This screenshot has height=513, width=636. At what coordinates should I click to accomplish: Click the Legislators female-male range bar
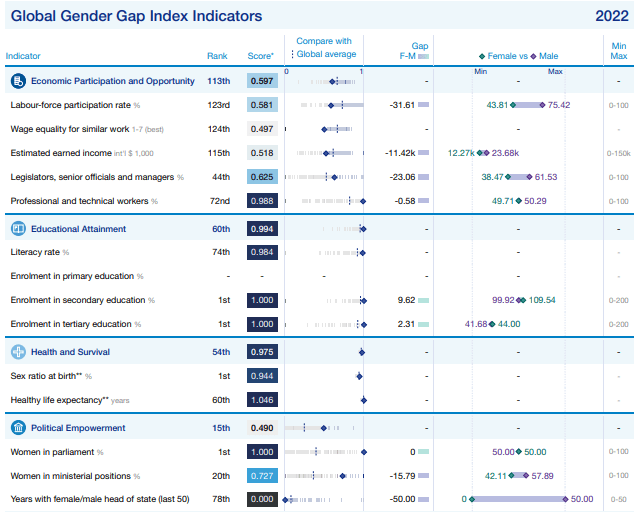pos(519,177)
